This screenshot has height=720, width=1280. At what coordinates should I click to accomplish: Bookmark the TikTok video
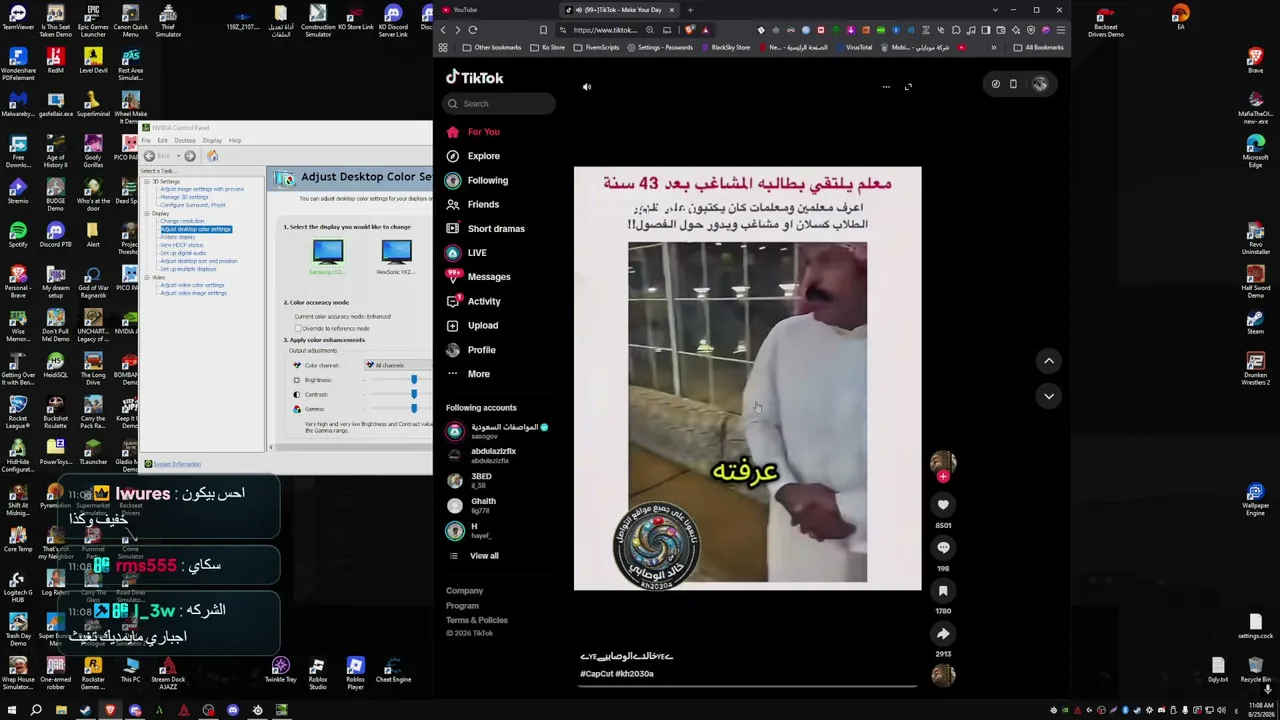pyautogui.click(x=943, y=591)
